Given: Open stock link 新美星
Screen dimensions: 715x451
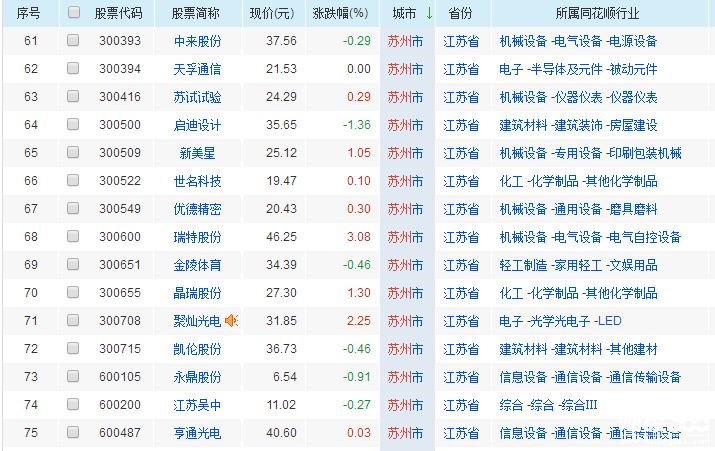Looking at the screenshot, I should [x=197, y=153].
